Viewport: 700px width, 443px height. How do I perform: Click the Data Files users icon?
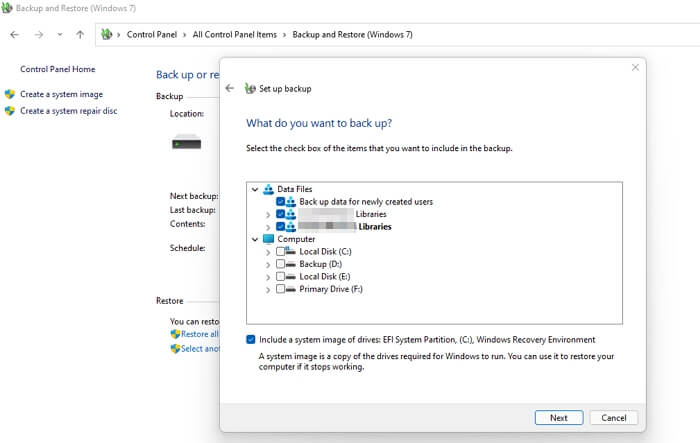(268, 189)
